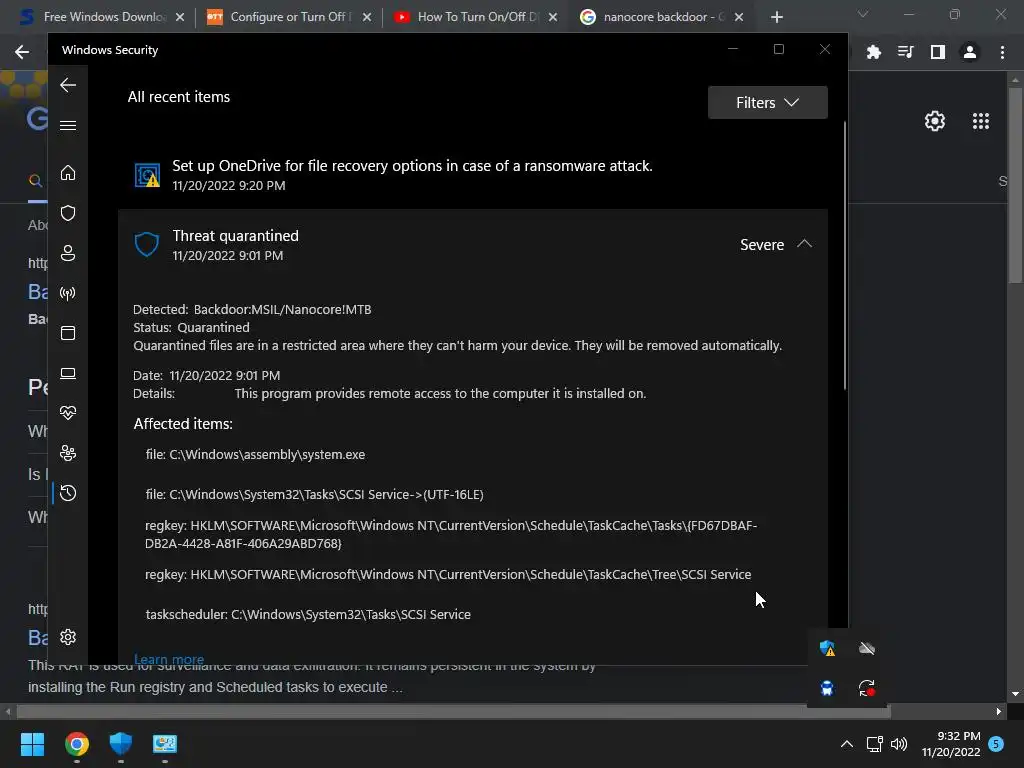The height and width of the screenshot is (768, 1024).
Task: Open network icon in system tray
Action: pyautogui.click(x=874, y=744)
